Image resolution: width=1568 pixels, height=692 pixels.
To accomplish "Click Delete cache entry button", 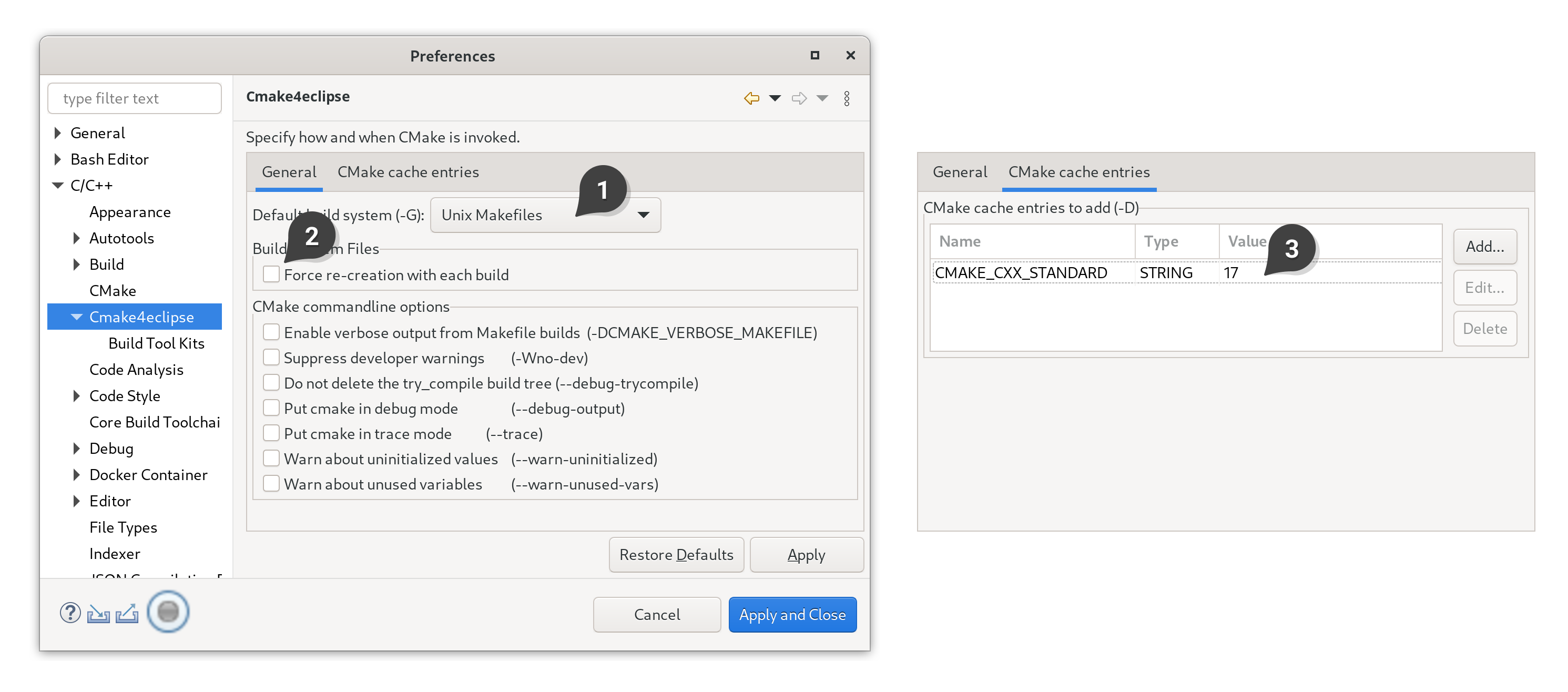I will 1484,329.
